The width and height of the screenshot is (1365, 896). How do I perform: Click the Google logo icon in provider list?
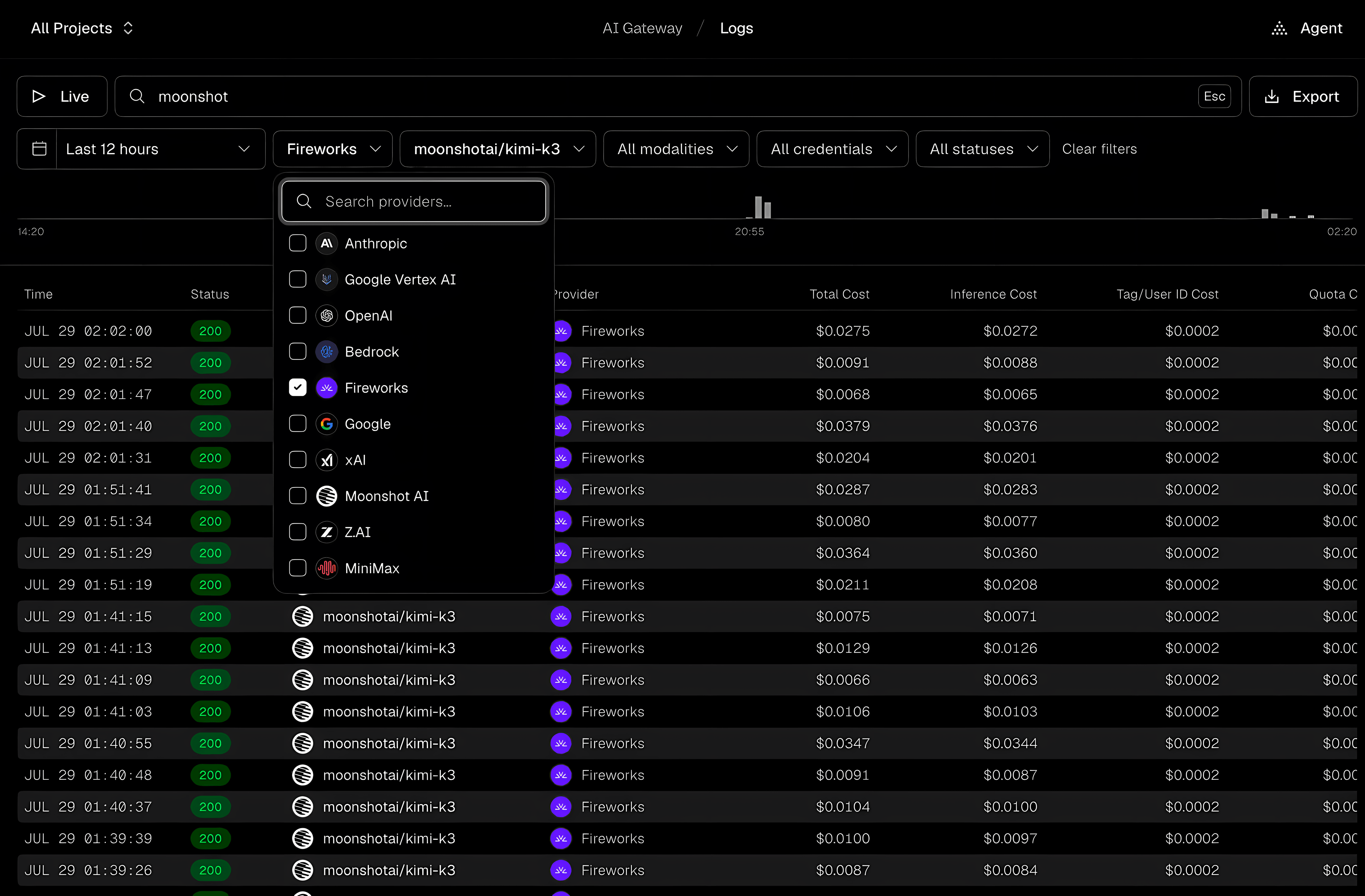click(326, 424)
